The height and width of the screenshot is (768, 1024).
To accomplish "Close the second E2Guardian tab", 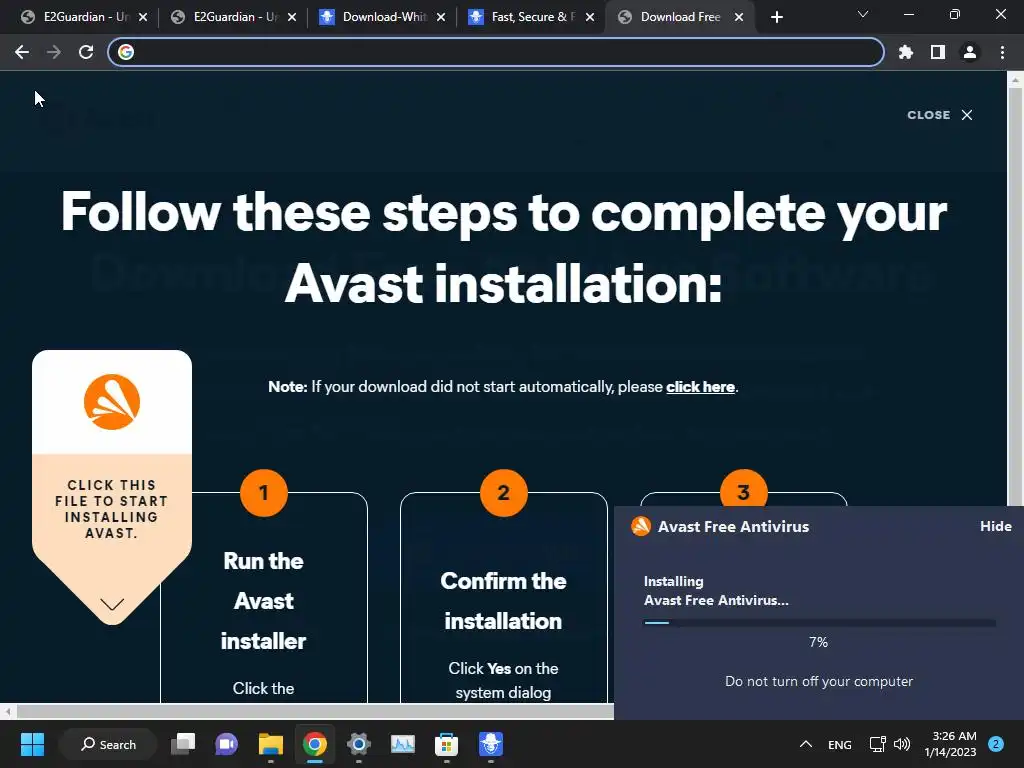I will pyautogui.click(x=292, y=17).
